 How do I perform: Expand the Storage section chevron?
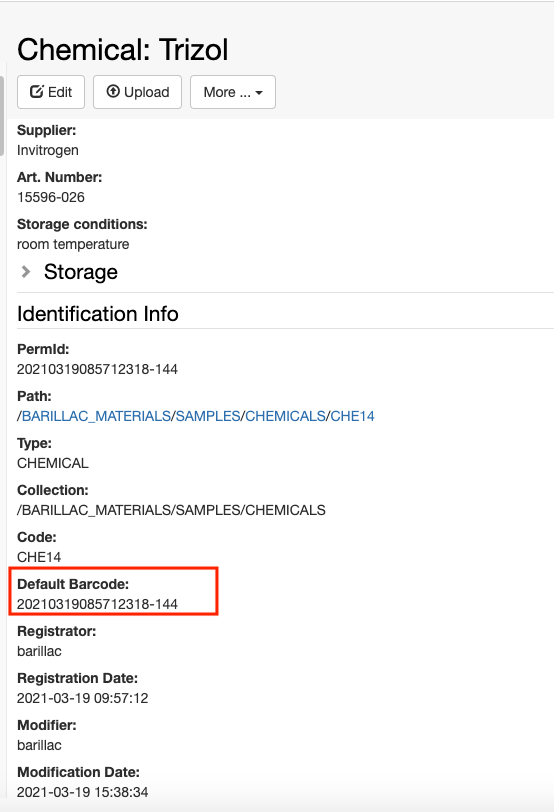coord(25,272)
